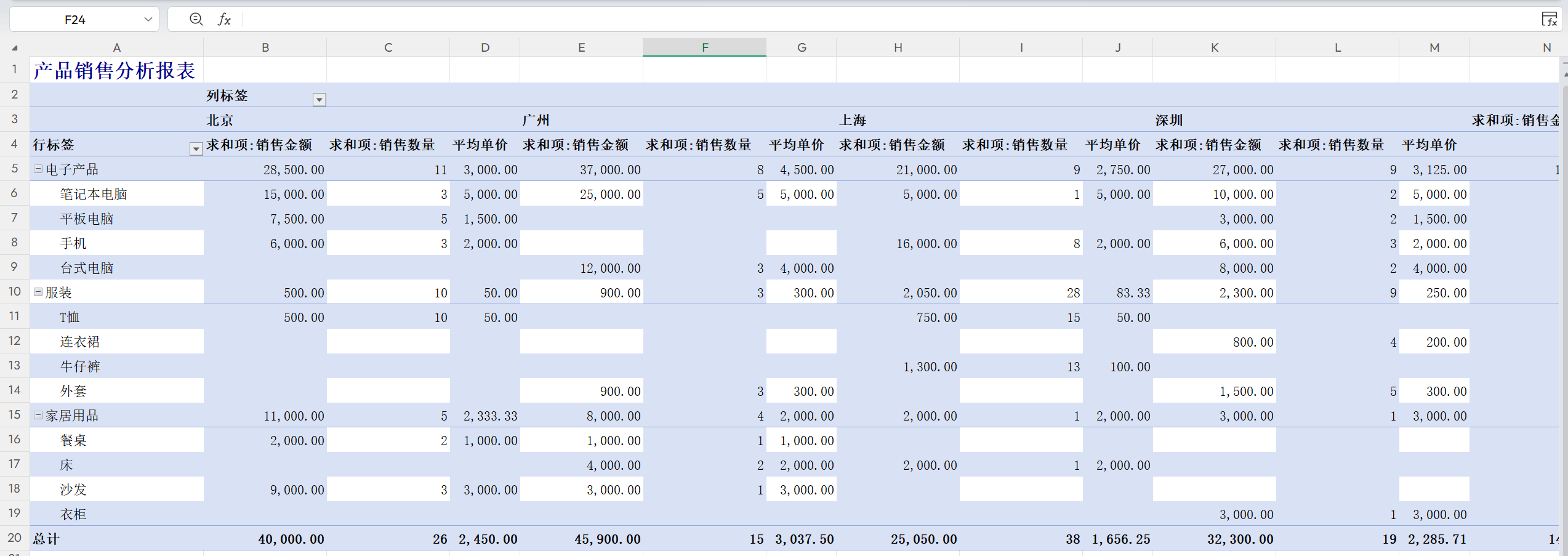Click the cell with value 2,285.71
The image size is (1568, 556).
click(x=1434, y=539)
